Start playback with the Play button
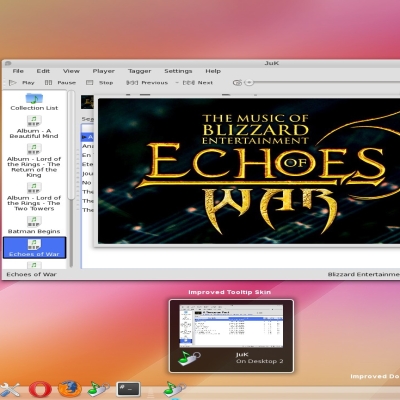The width and height of the screenshot is (400, 400). [22, 83]
